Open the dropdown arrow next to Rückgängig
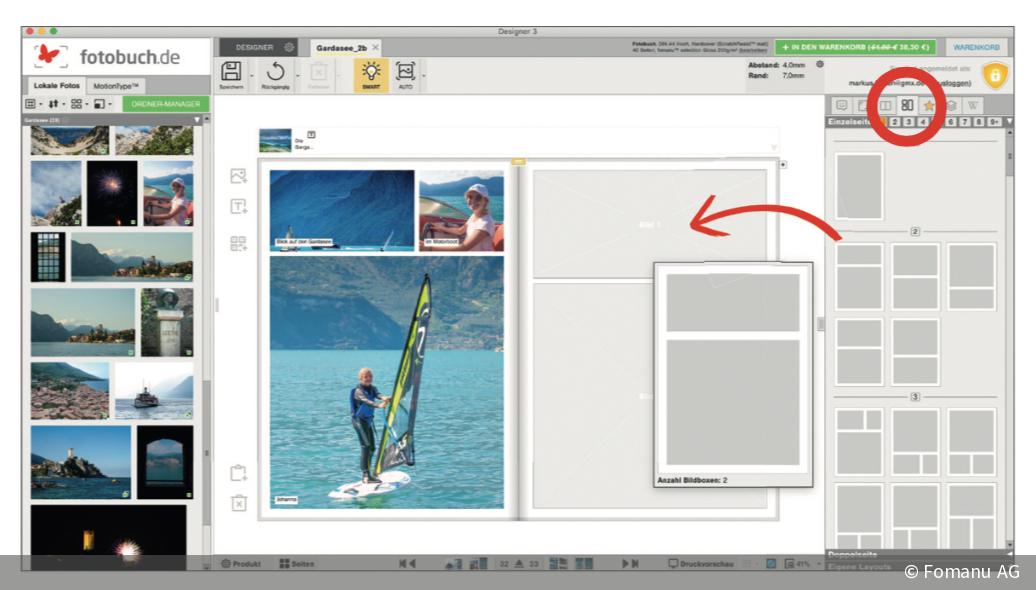Viewport: 1036px width, 590px height. point(297,76)
